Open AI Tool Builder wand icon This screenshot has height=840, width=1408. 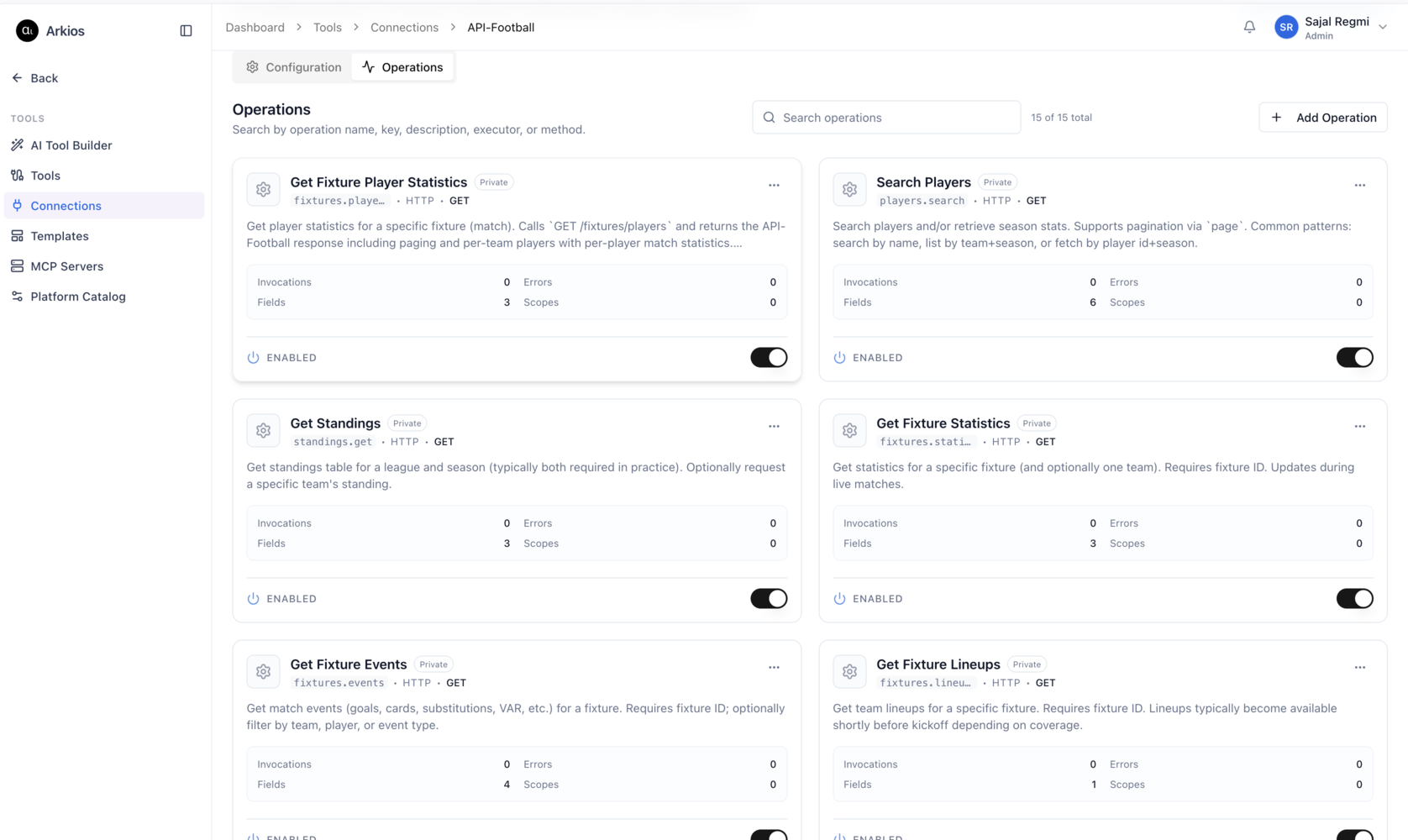point(17,145)
